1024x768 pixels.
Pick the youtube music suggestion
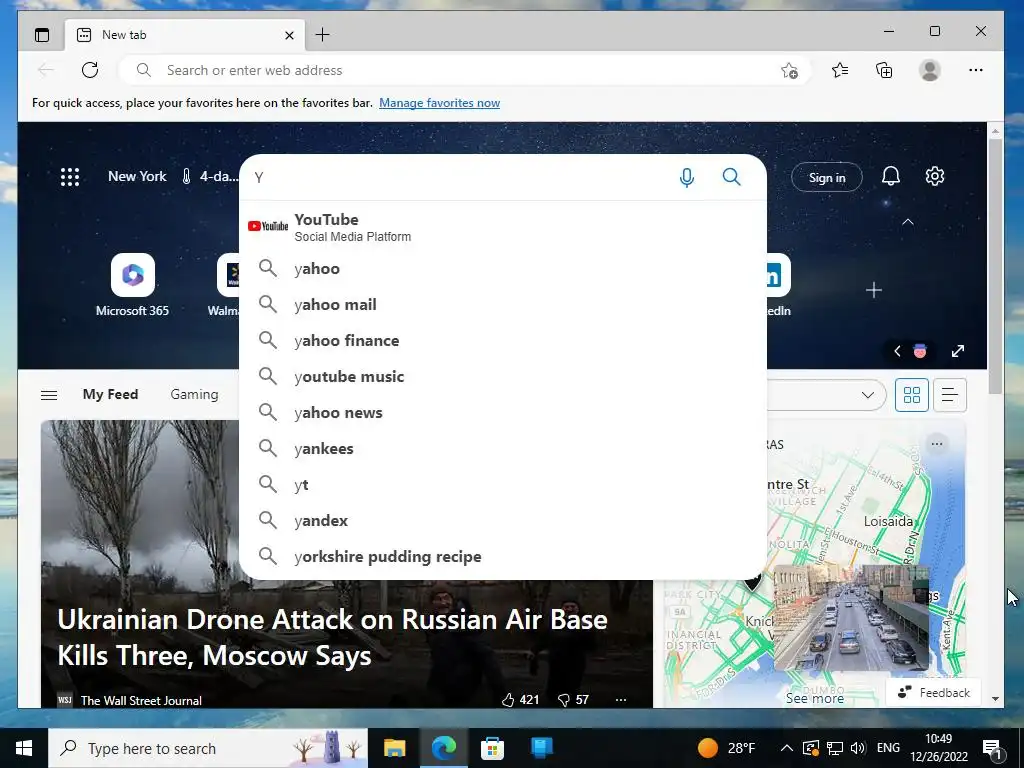pos(503,376)
